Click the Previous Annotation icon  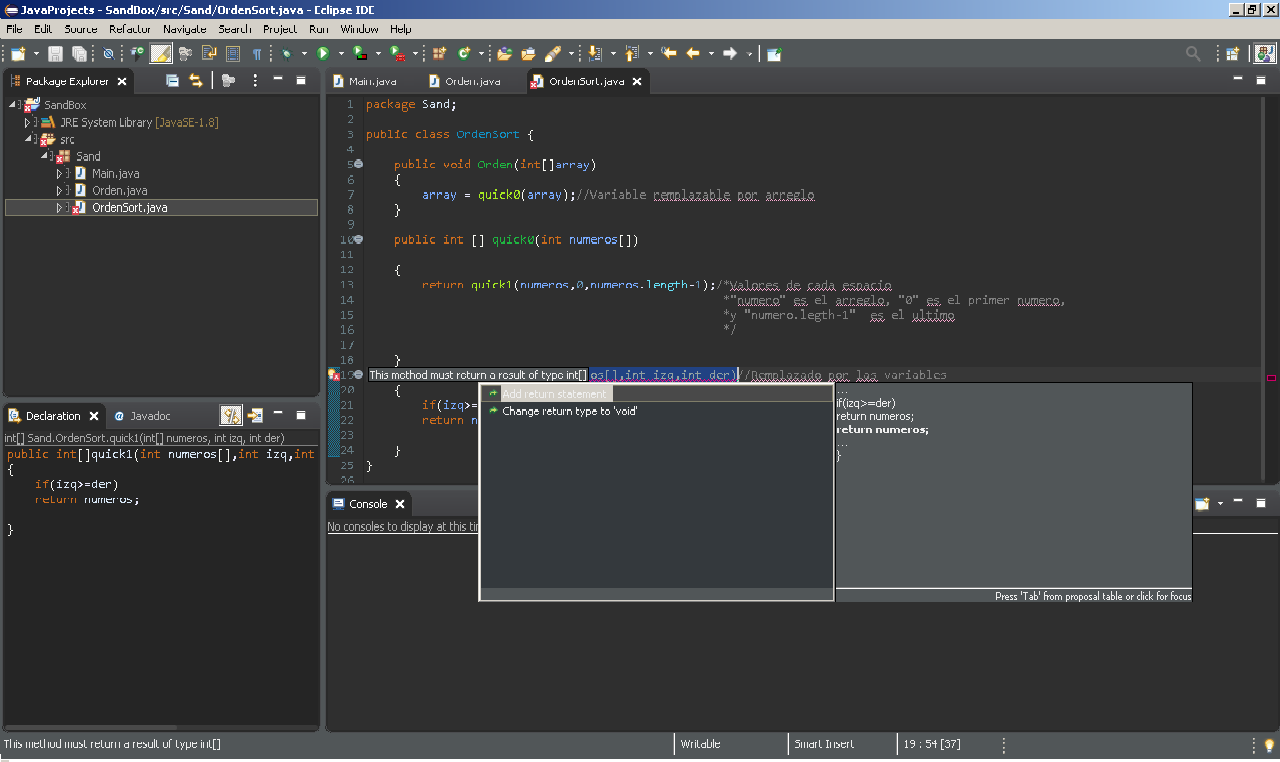coord(631,53)
